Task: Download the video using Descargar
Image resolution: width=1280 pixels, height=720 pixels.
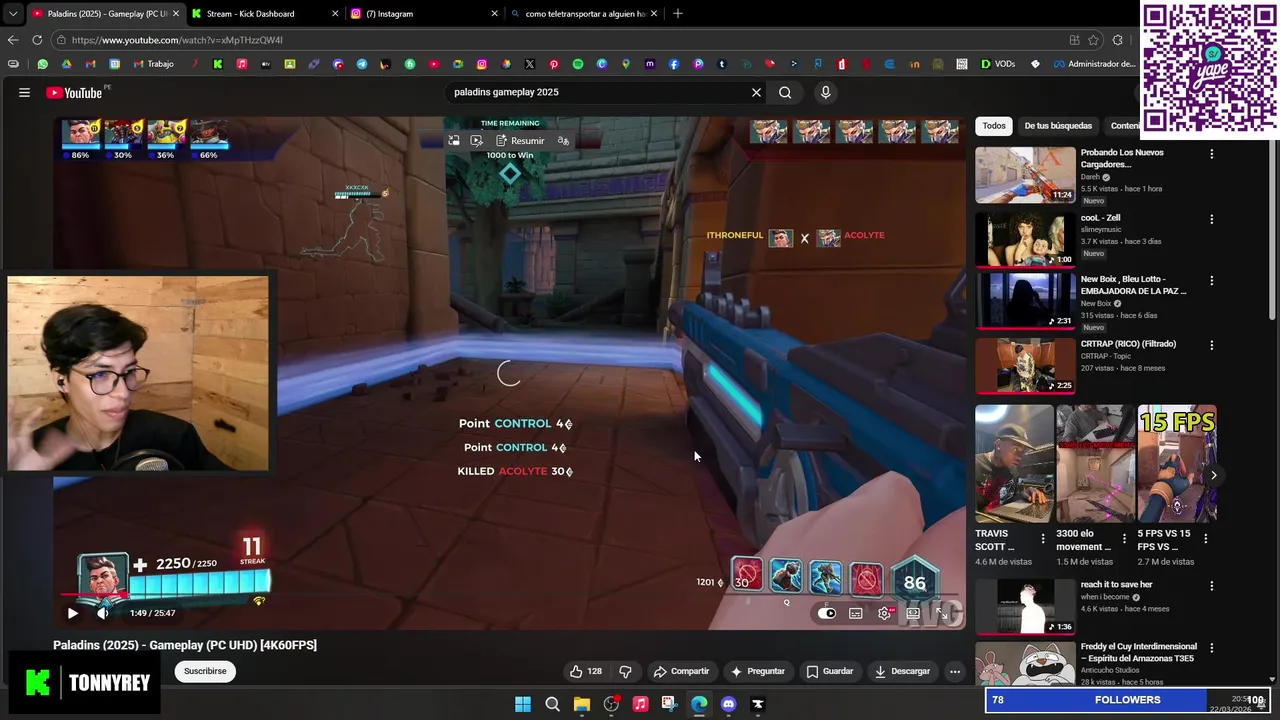Action: point(902,671)
